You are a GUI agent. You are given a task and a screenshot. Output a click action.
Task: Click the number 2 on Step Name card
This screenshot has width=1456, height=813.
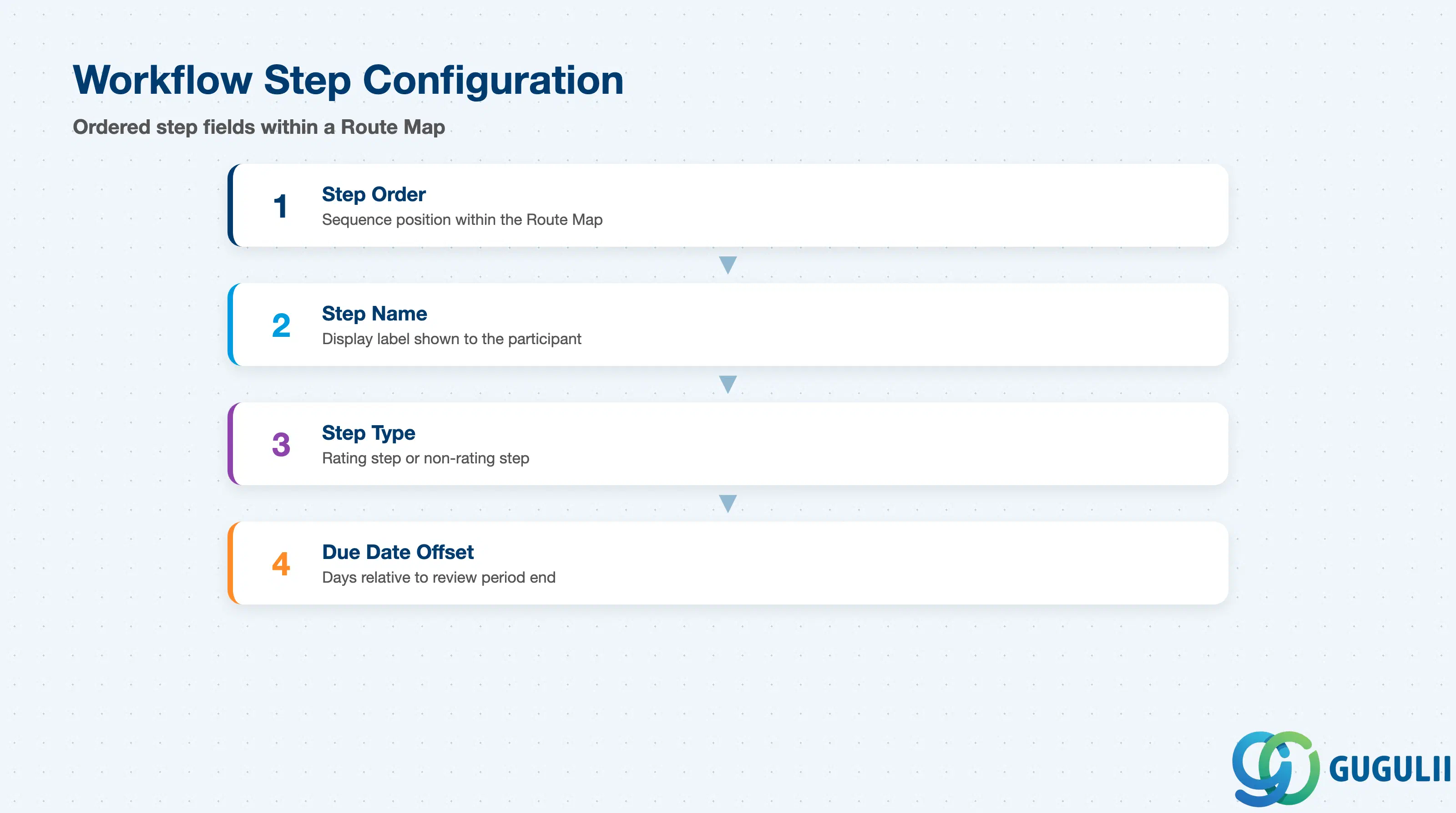[281, 325]
